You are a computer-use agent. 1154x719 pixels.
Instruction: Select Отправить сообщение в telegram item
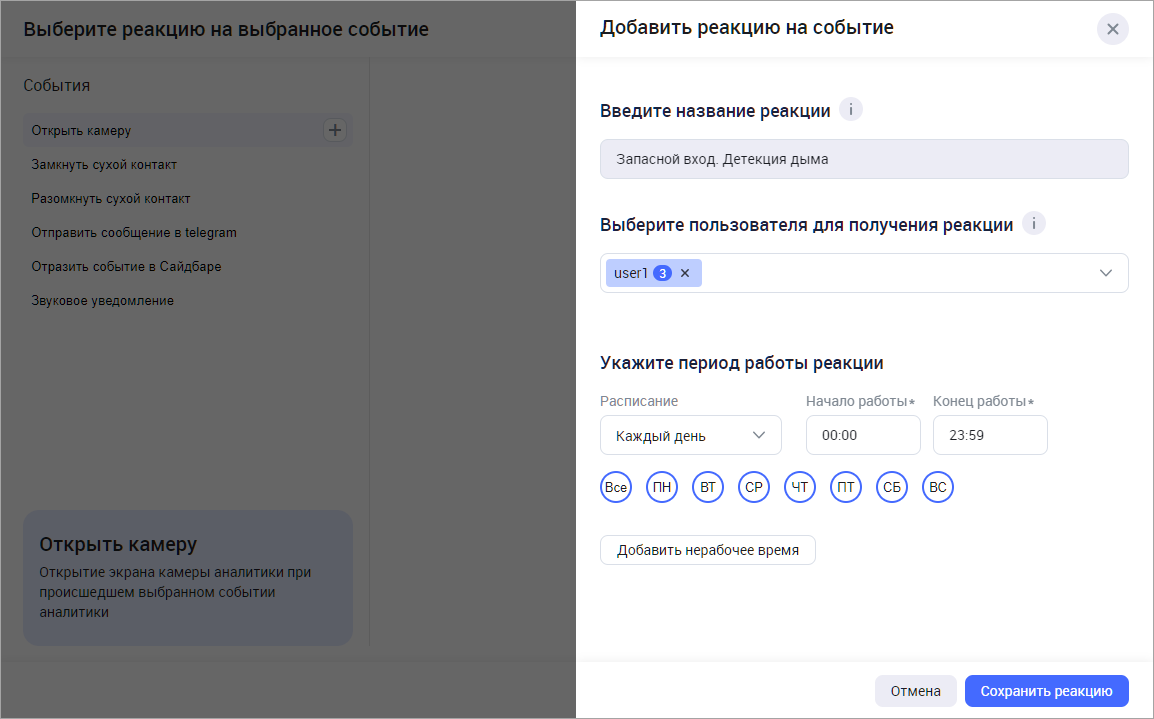[134, 232]
